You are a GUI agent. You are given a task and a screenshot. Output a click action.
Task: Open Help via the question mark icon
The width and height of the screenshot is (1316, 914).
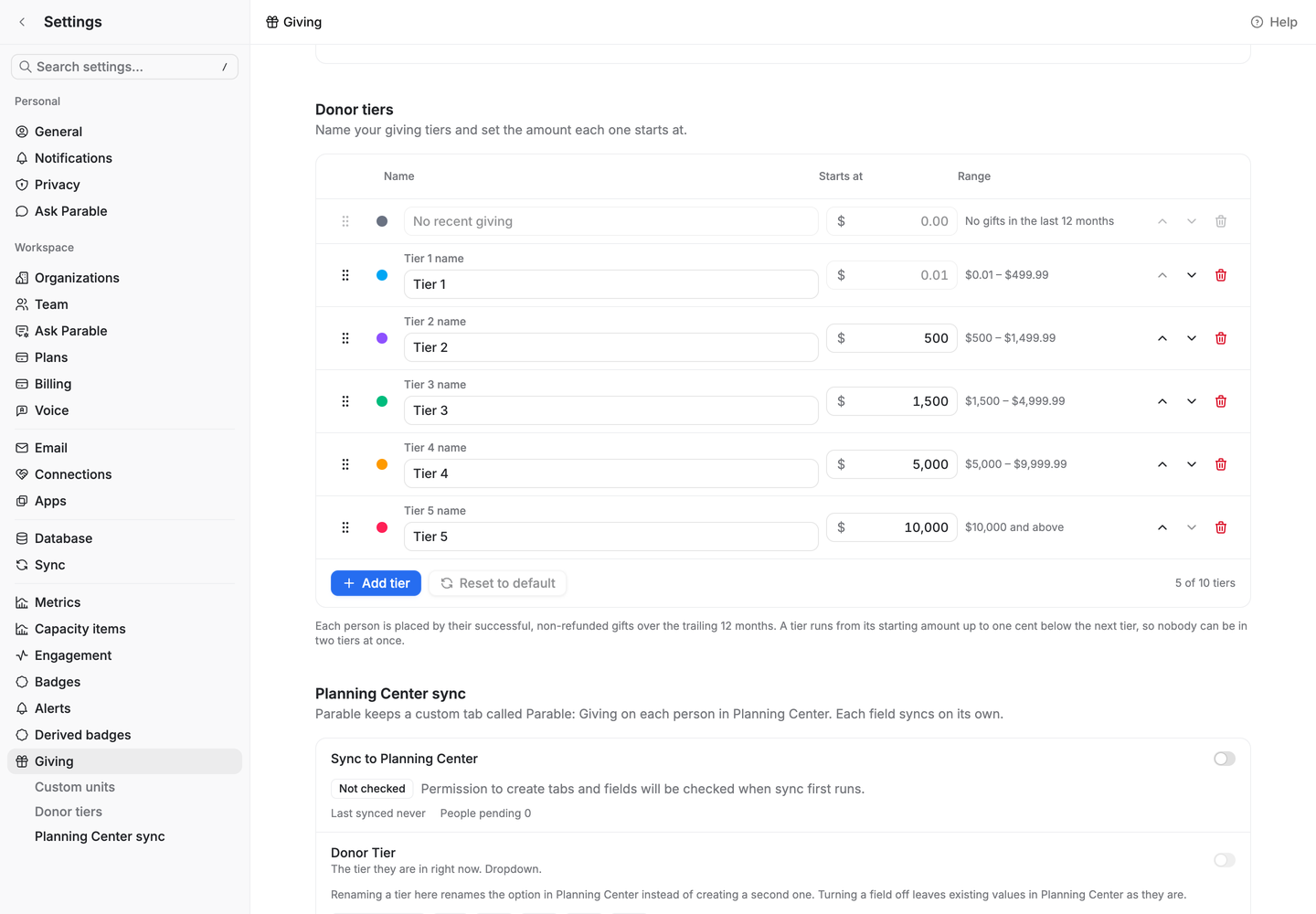click(x=1257, y=22)
